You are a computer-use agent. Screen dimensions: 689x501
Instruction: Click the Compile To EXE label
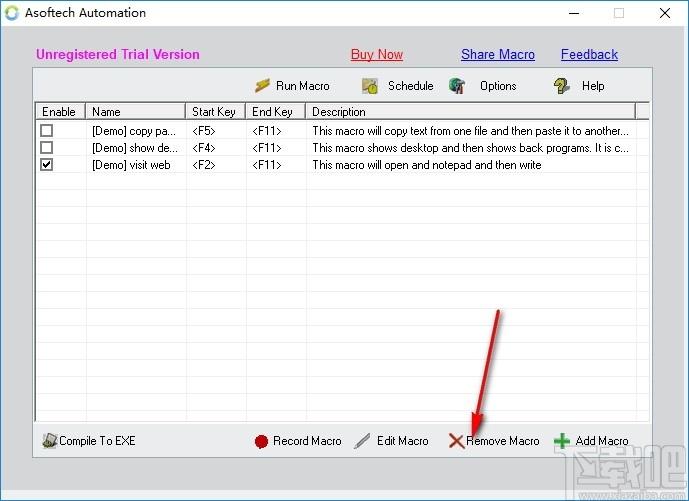click(97, 441)
